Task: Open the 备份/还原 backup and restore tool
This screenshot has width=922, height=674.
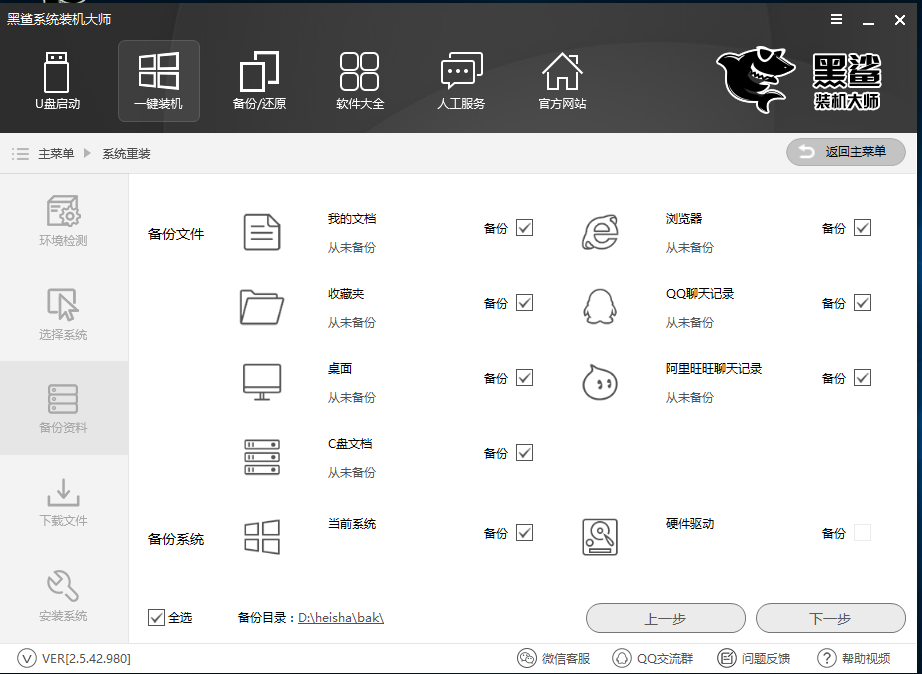Action: pos(259,80)
